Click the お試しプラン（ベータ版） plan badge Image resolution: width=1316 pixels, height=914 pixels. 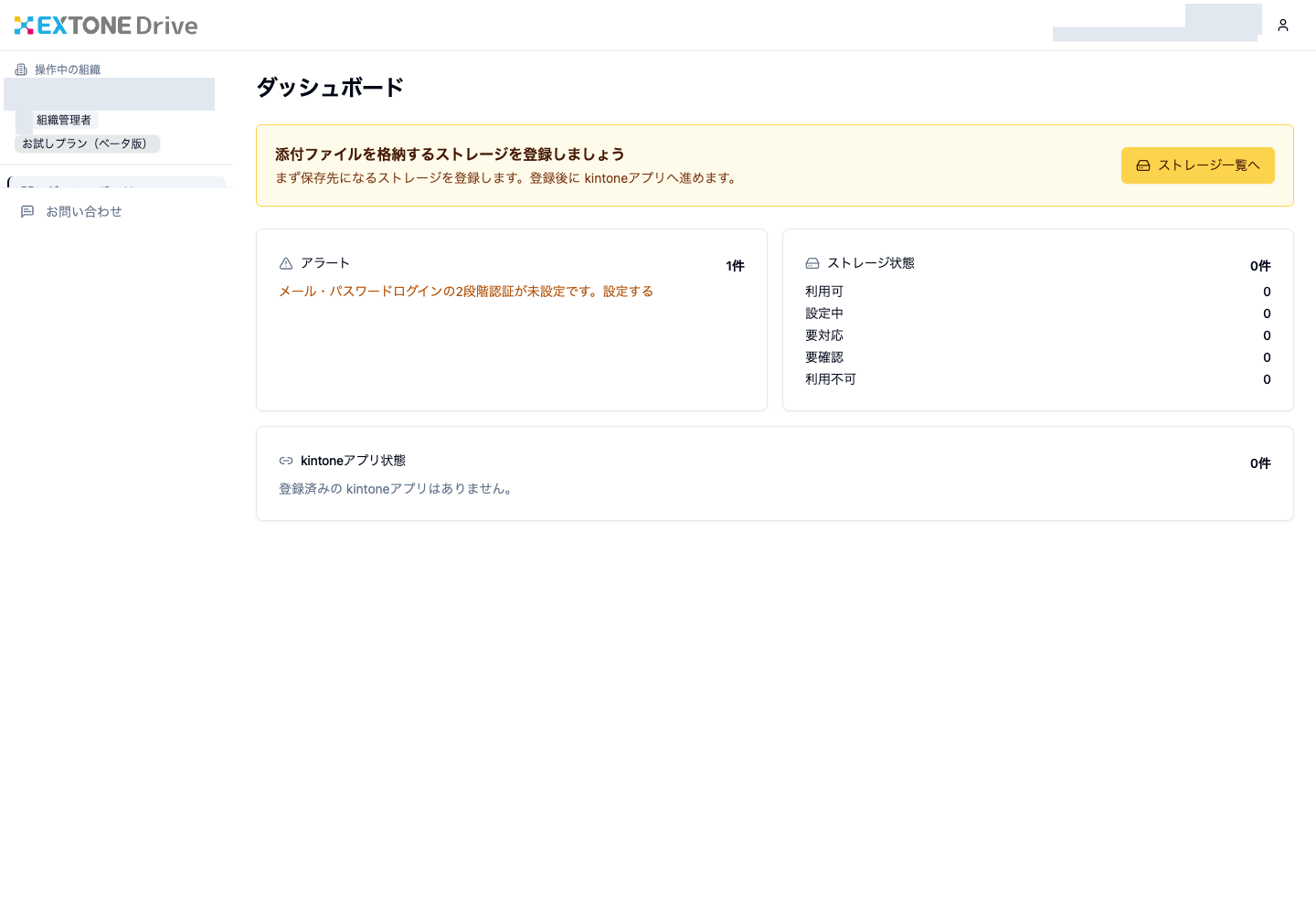click(88, 143)
